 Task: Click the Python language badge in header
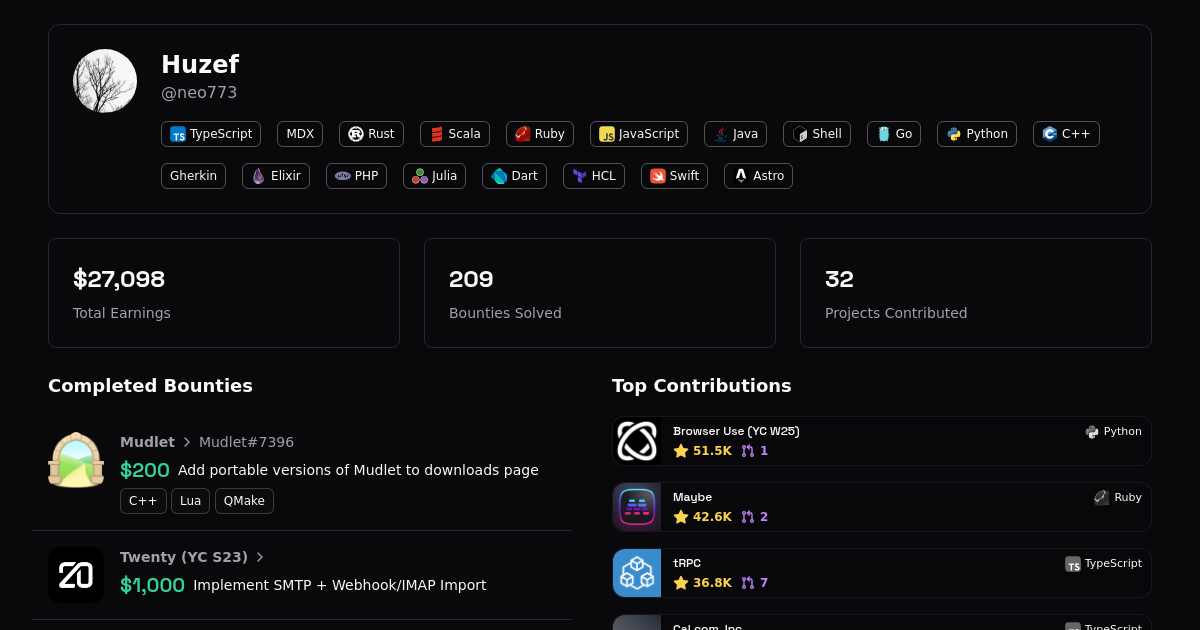click(x=976, y=134)
